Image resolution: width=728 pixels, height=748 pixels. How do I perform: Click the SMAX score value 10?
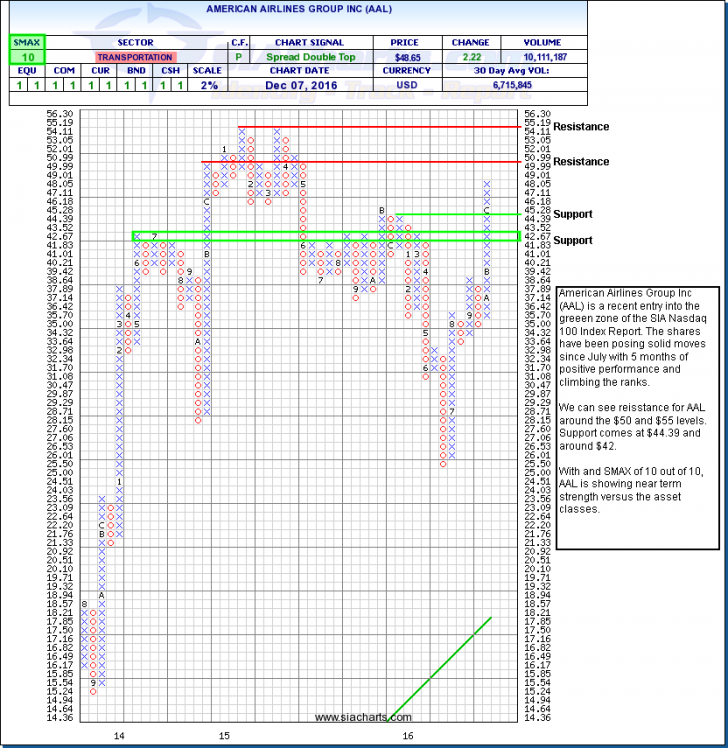[21, 58]
